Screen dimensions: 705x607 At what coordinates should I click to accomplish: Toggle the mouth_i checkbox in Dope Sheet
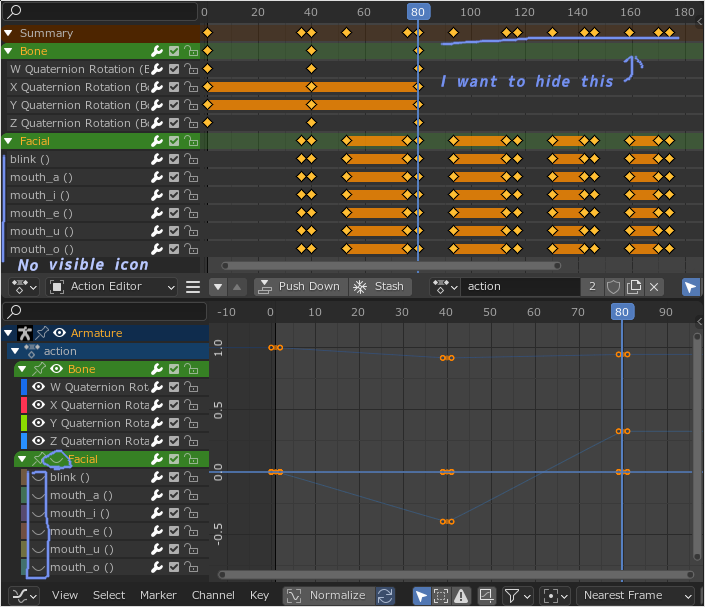point(174,195)
